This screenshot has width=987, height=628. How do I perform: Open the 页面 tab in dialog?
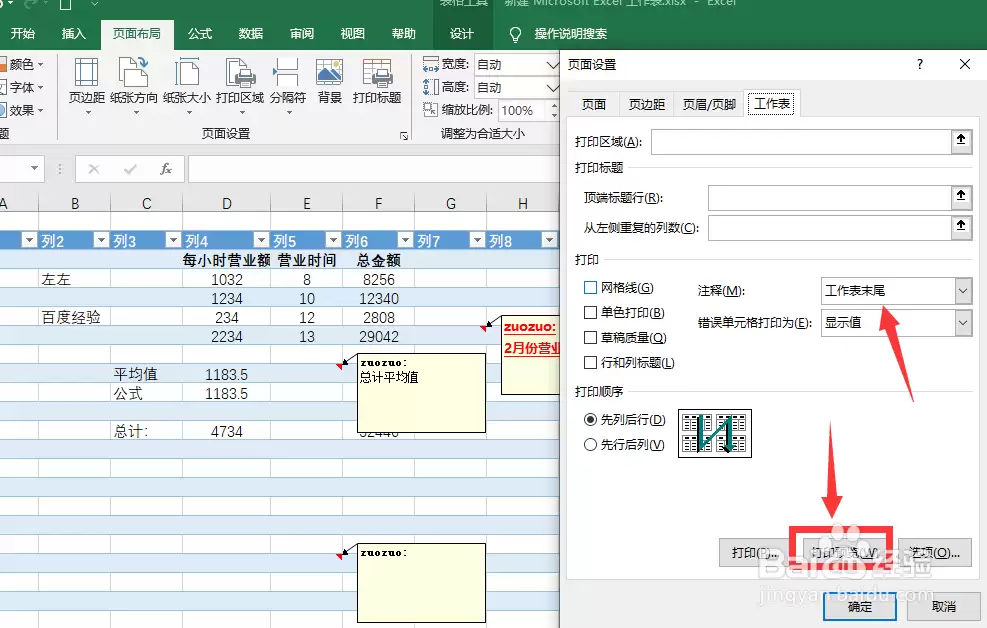coord(594,104)
